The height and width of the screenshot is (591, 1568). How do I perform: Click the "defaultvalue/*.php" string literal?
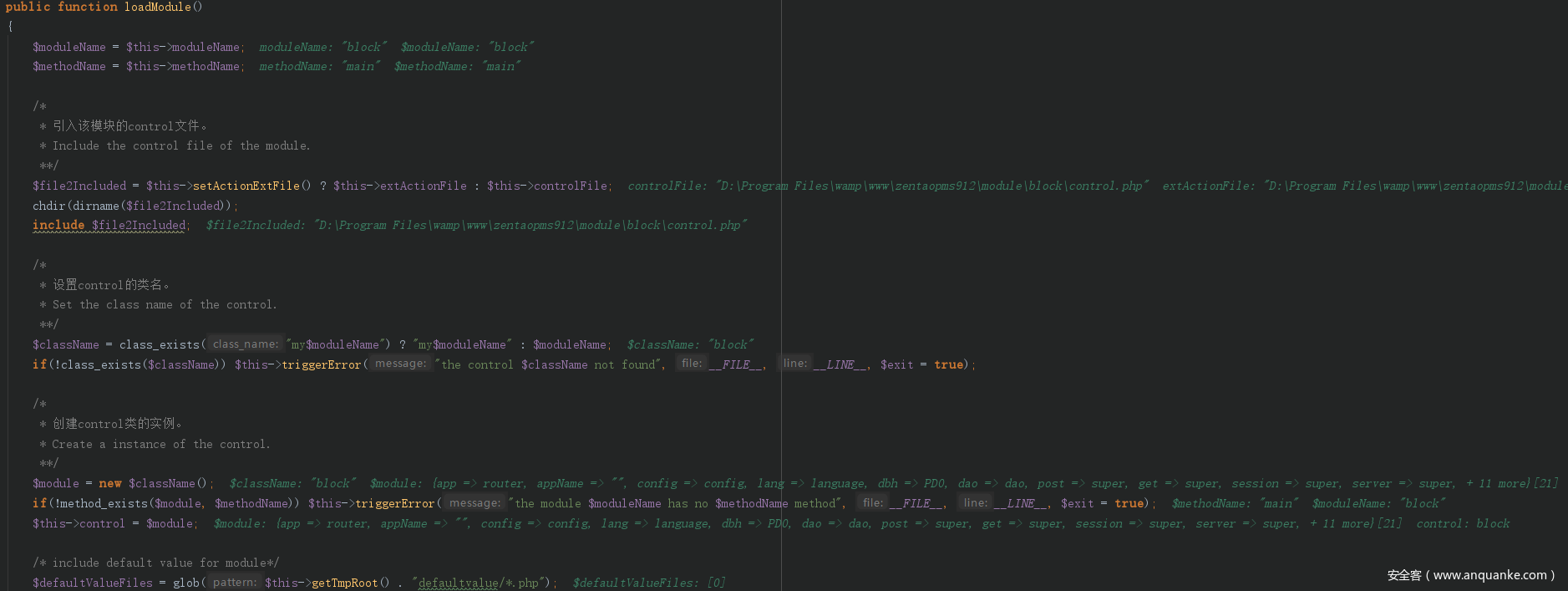480,583
